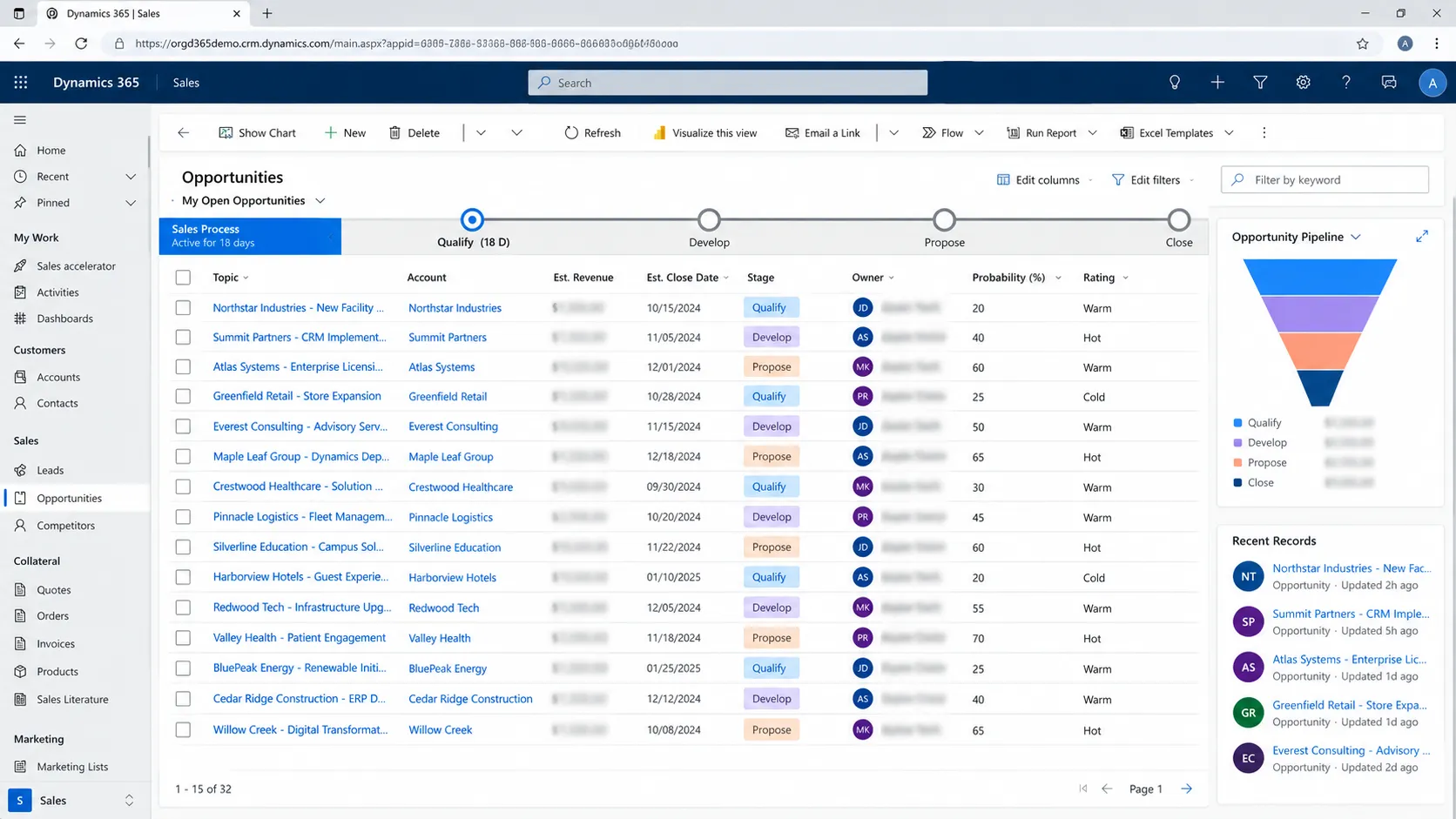Click the help question mark icon

[1346, 83]
